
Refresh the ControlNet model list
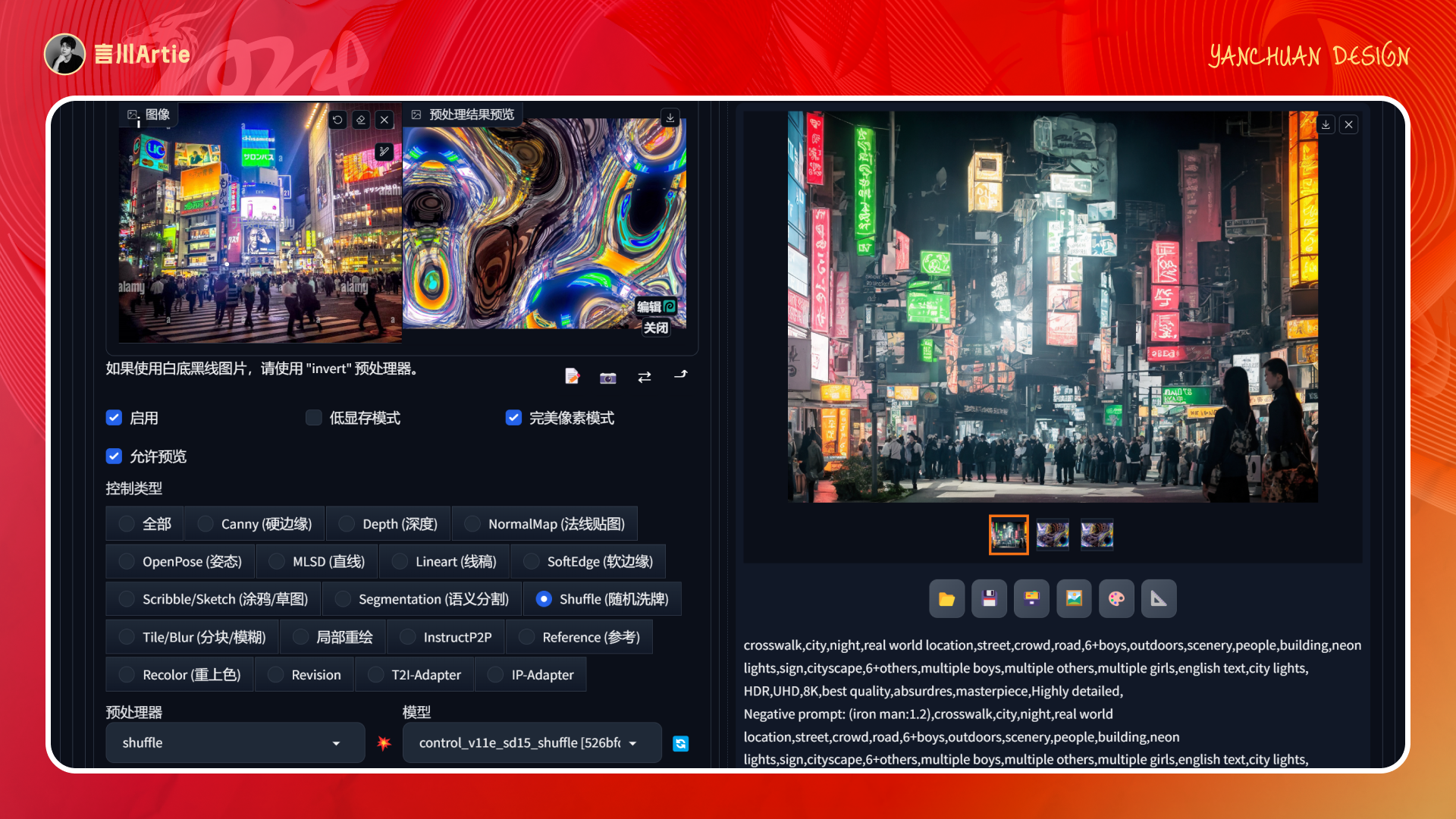click(x=680, y=744)
